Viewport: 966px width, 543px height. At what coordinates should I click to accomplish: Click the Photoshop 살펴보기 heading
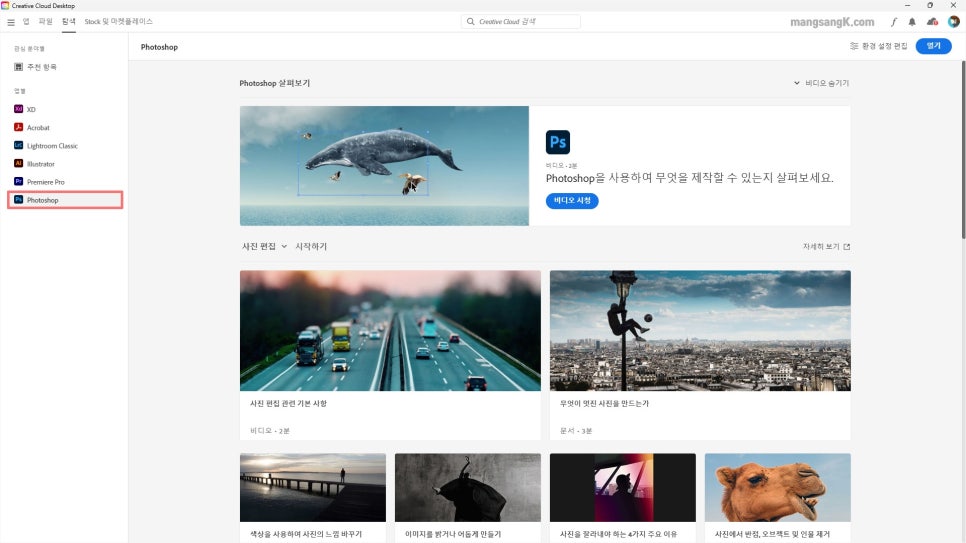275,83
